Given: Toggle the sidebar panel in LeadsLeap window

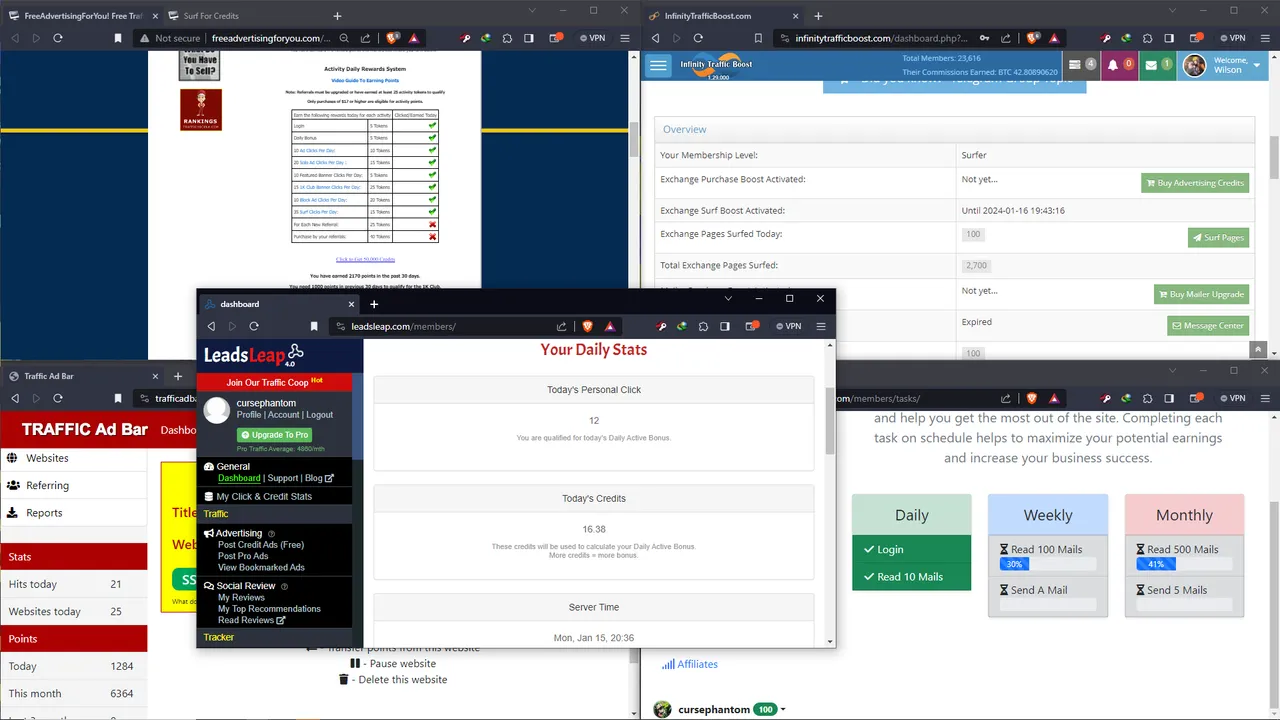Looking at the screenshot, I should pyautogui.click(x=725, y=326).
